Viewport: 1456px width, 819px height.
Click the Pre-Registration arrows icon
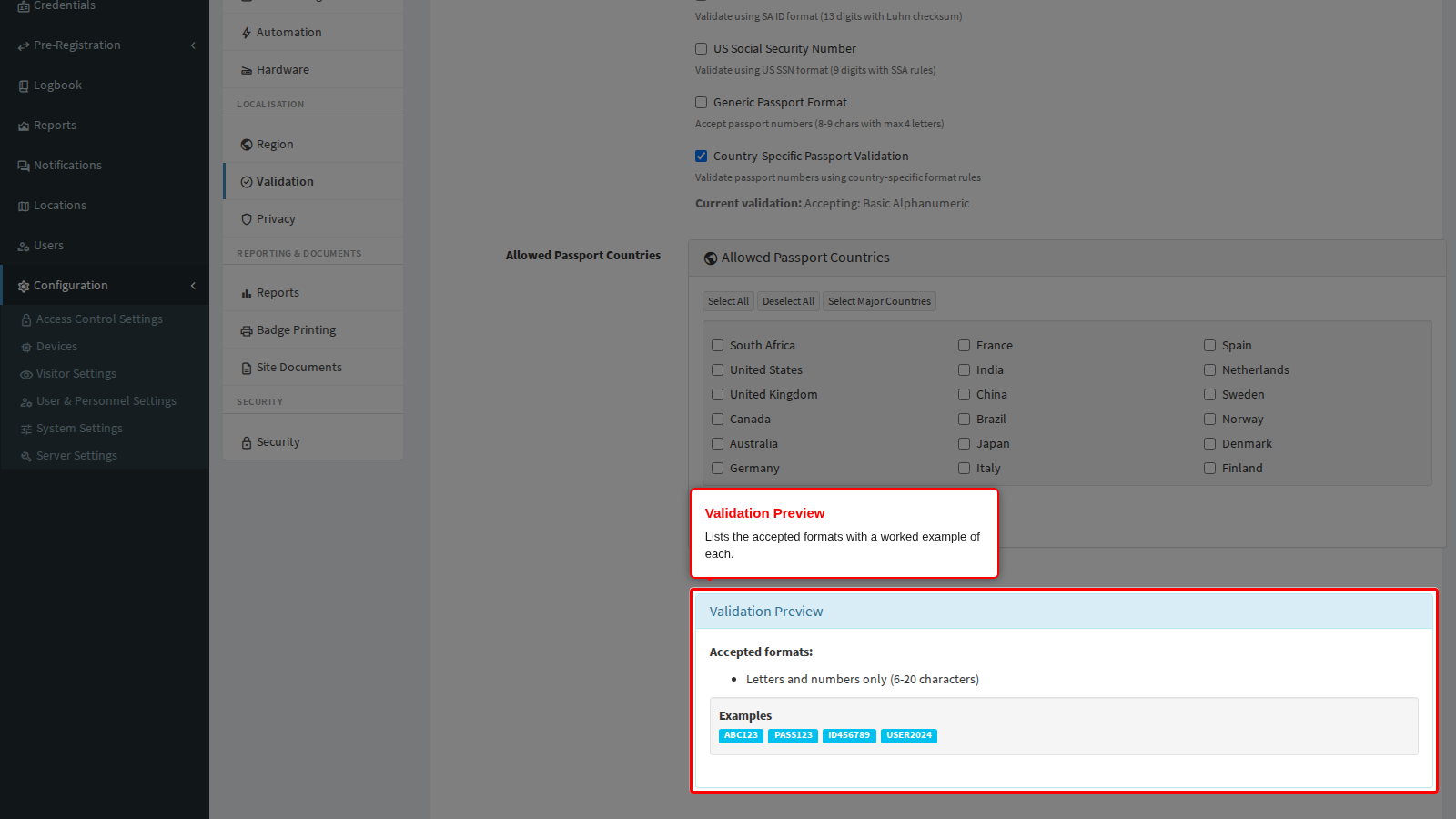[24, 45]
